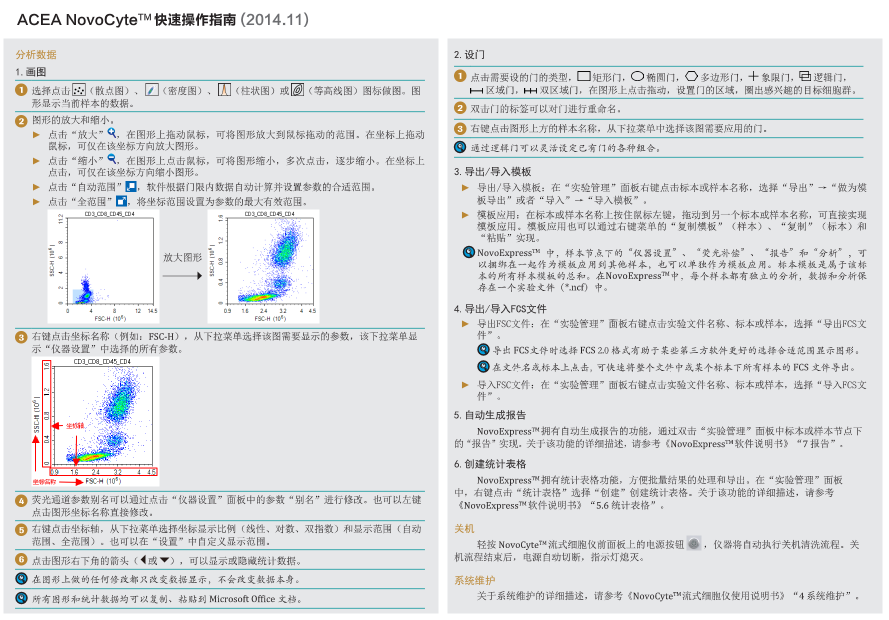This screenshot has height=620, width=889.
Task: Select the bi-range gate (双区域门) icon
Action: (x=530, y=90)
